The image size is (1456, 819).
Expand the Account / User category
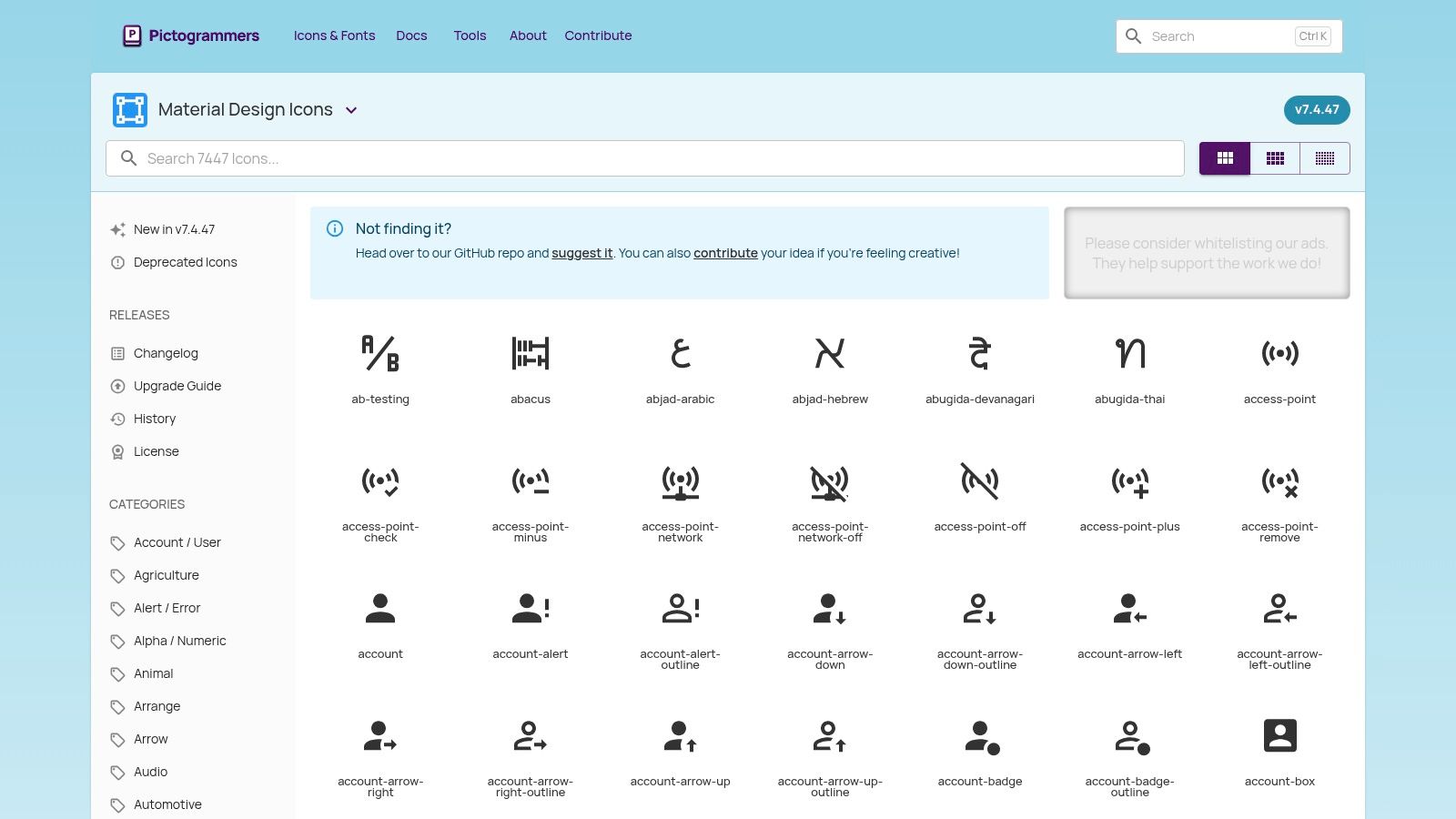point(177,542)
